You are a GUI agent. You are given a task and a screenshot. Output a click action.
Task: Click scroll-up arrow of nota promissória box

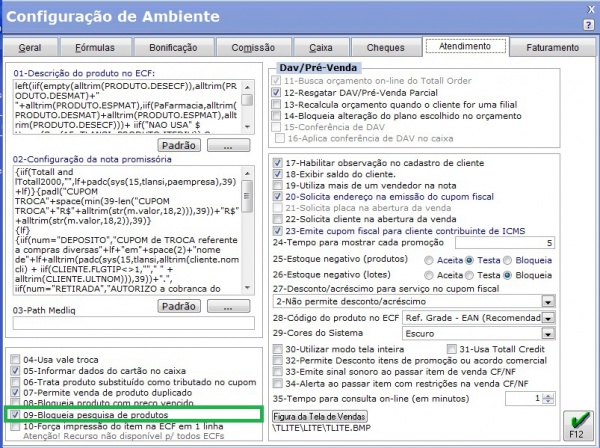(248, 173)
